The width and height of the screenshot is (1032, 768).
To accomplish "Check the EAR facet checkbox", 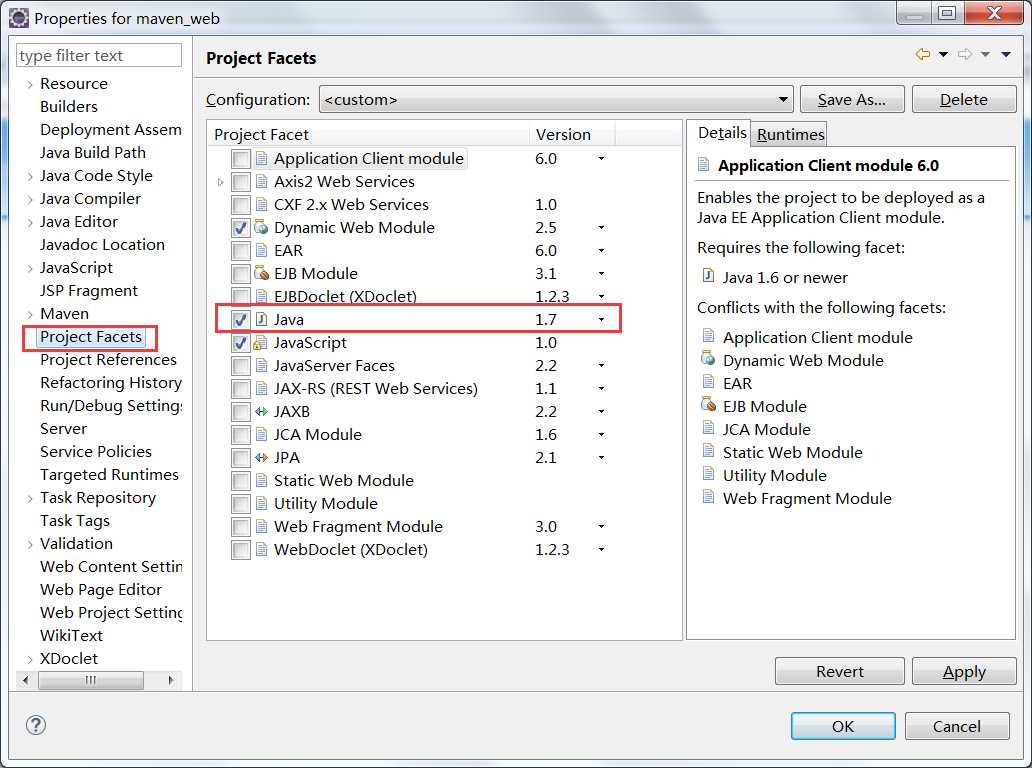I will click(241, 251).
